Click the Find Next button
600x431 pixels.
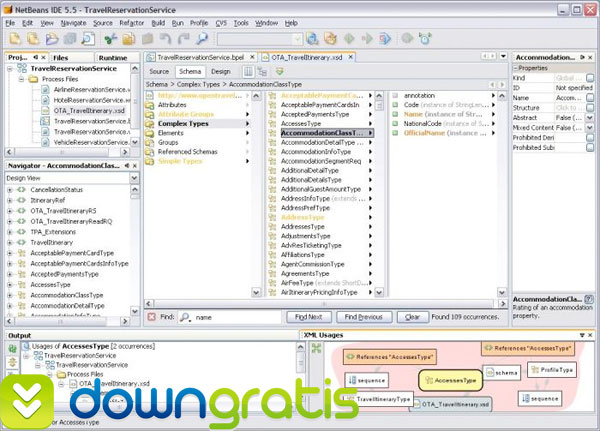307,316
